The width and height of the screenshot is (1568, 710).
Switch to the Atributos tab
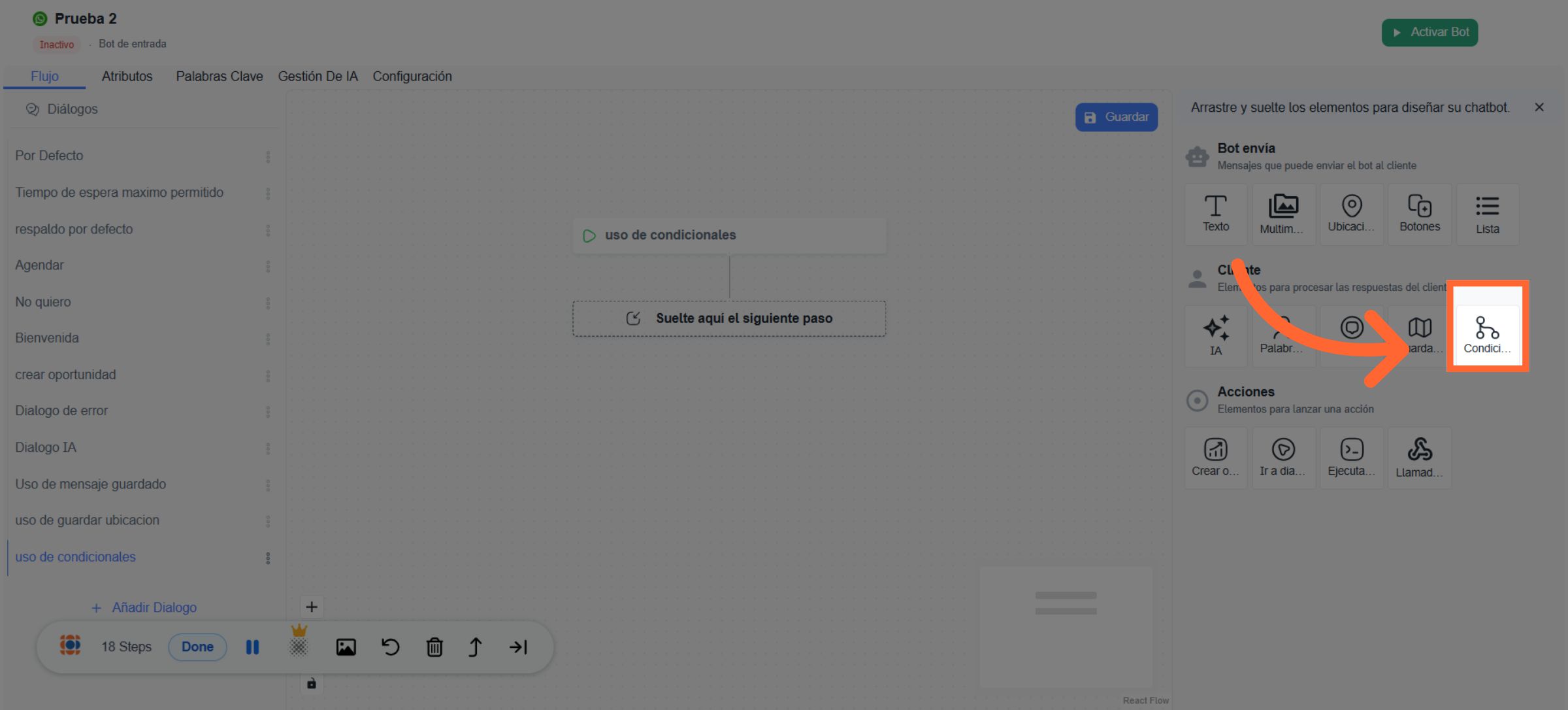point(127,76)
